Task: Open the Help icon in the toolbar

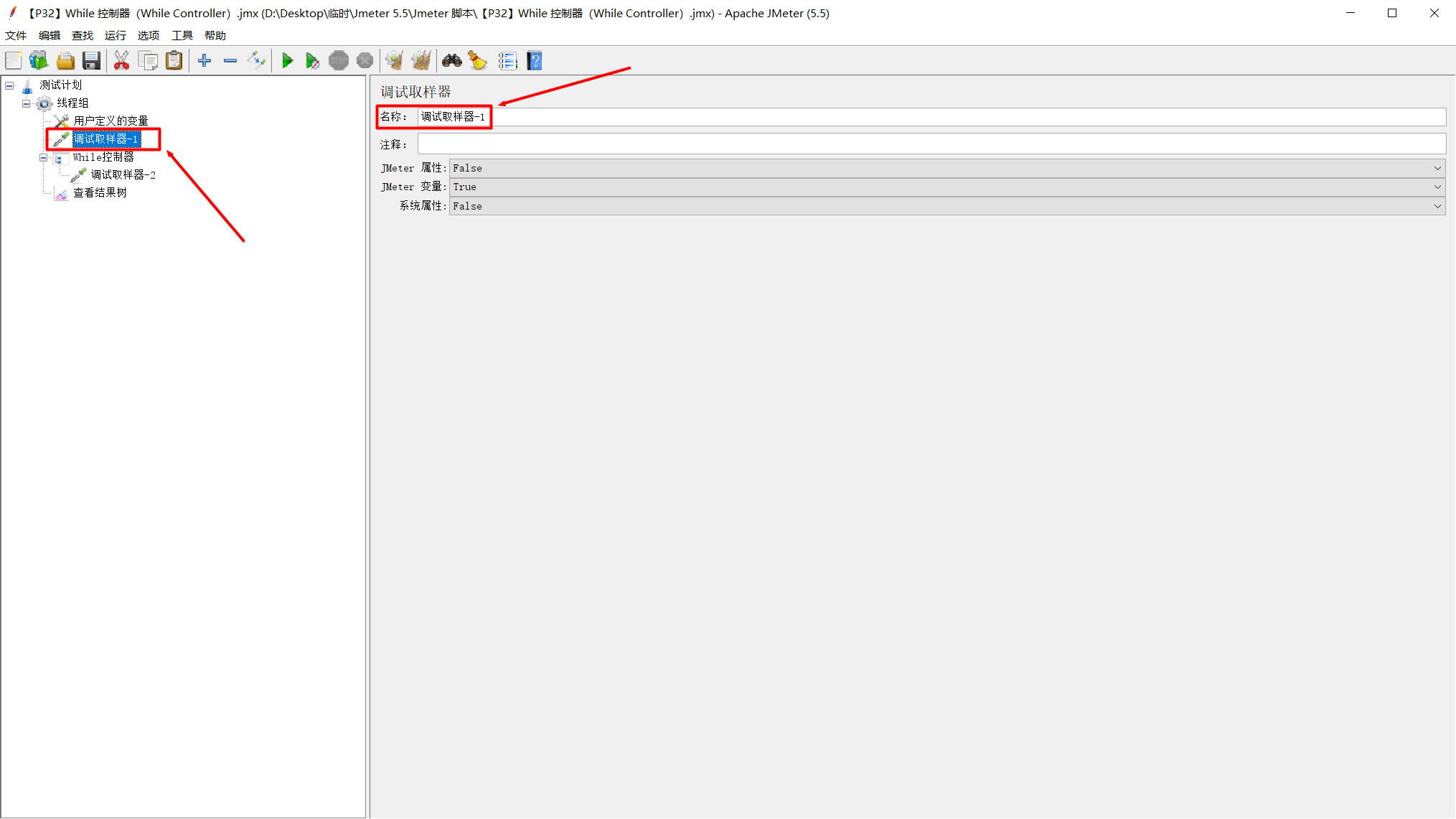Action: click(535, 60)
